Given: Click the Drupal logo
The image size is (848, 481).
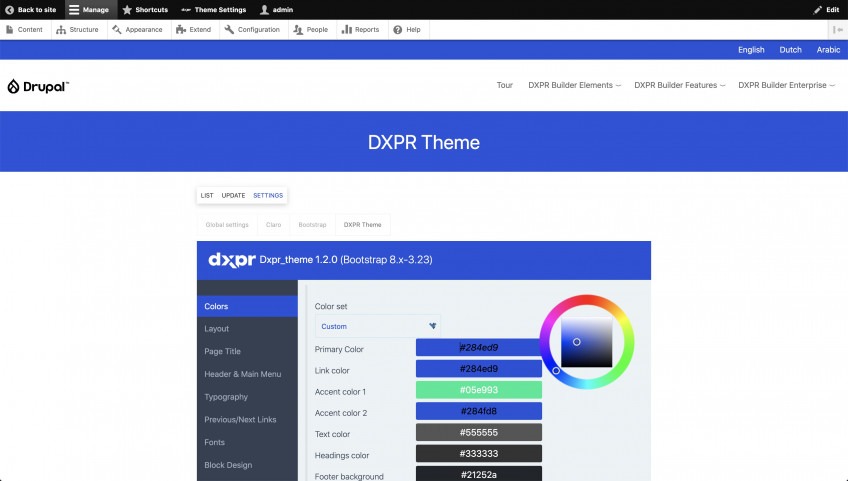Looking at the screenshot, I should tap(38, 86).
